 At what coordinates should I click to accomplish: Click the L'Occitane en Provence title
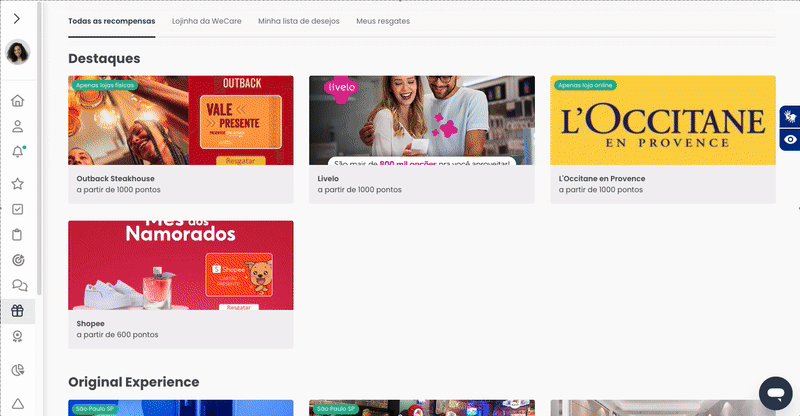pos(602,179)
